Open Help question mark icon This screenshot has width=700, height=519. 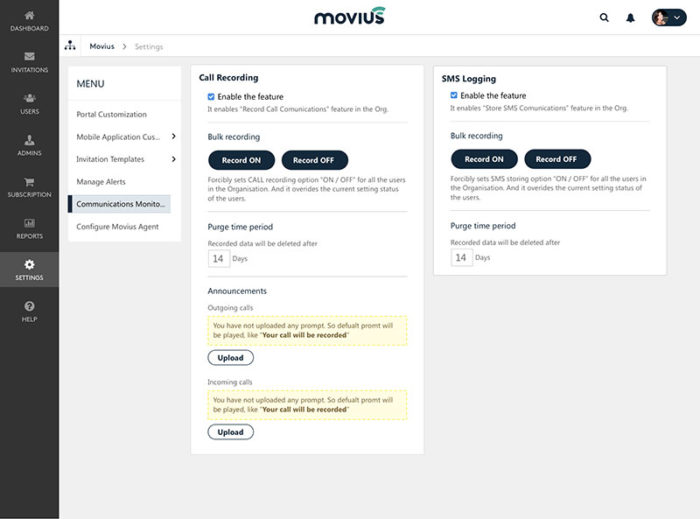[x=29, y=306]
